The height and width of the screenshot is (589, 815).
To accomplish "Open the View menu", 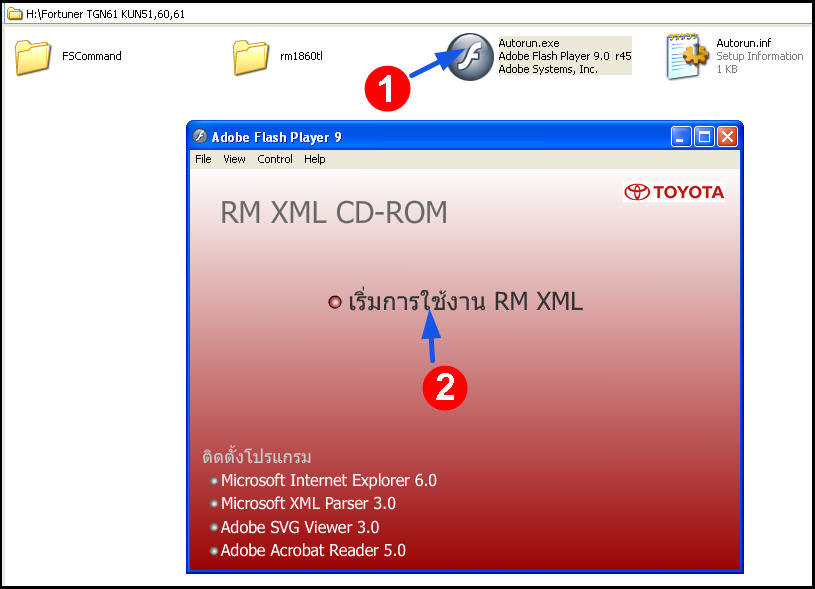I will pos(234,159).
